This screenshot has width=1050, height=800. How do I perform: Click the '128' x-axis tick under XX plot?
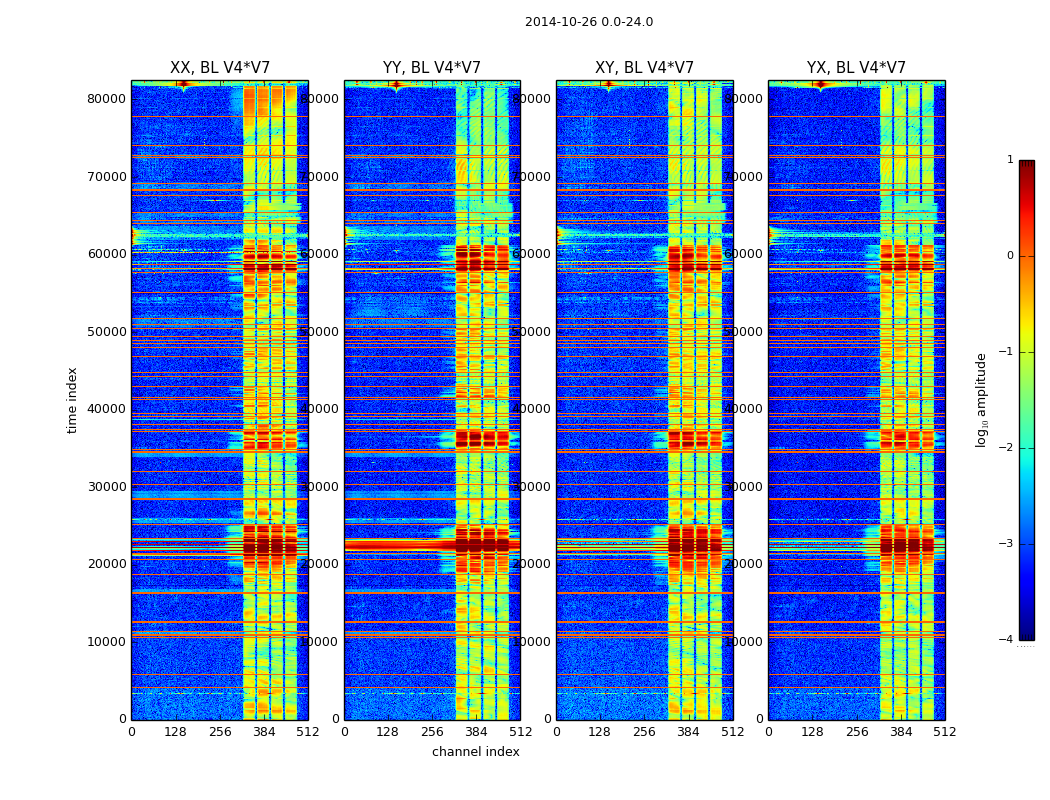(x=175, y=732)
